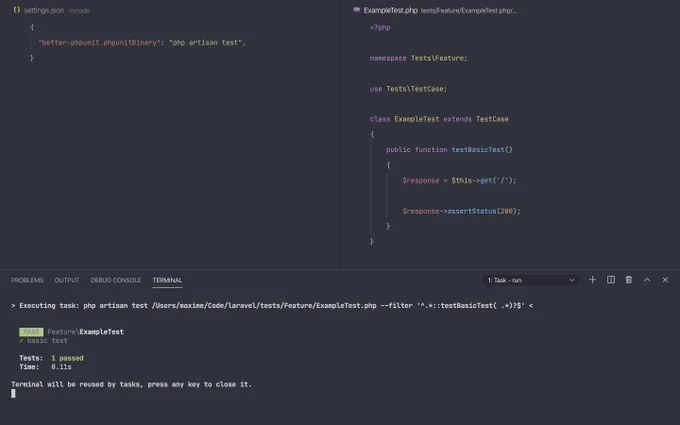680x425 pixels.
Task: Click the .vscode folder label beside settings.json
Action: 79,10
